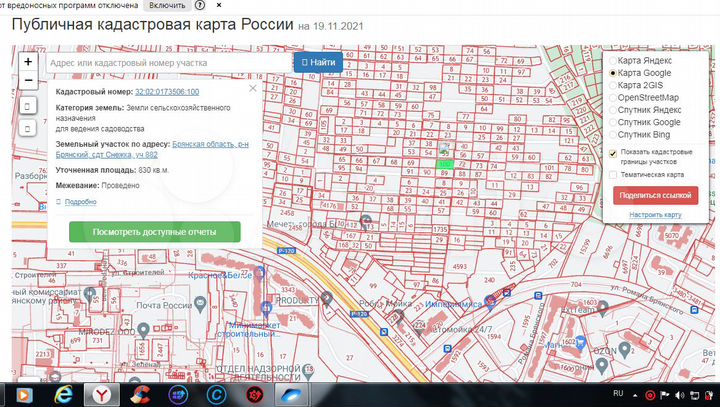
Task: Open the Настроить карту link
Action: tap(655, 215)
